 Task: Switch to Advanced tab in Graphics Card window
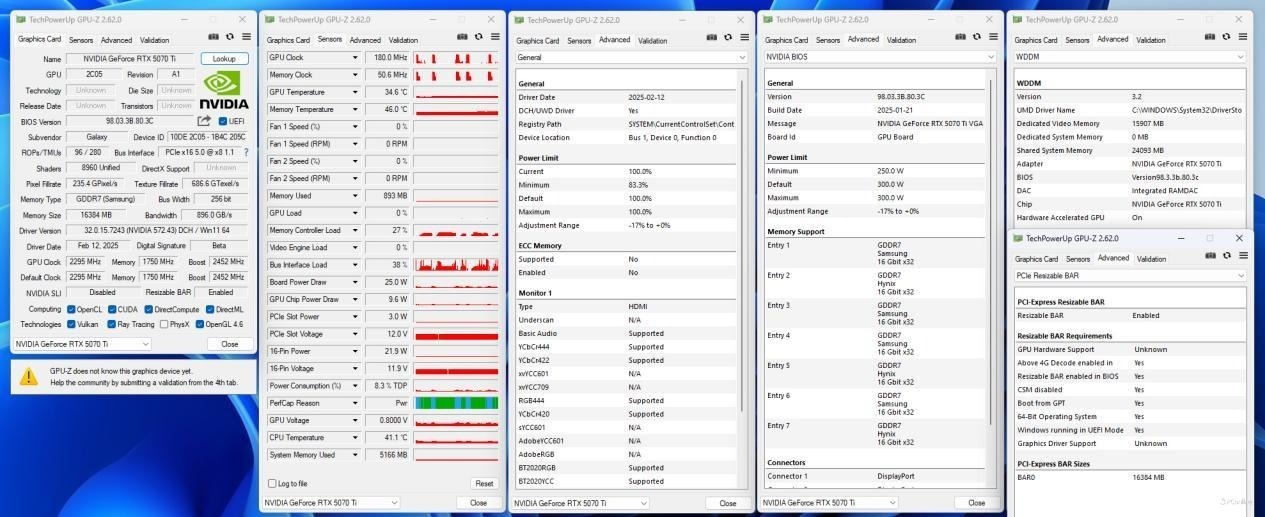pyautogui.click(x=116, y=40)
